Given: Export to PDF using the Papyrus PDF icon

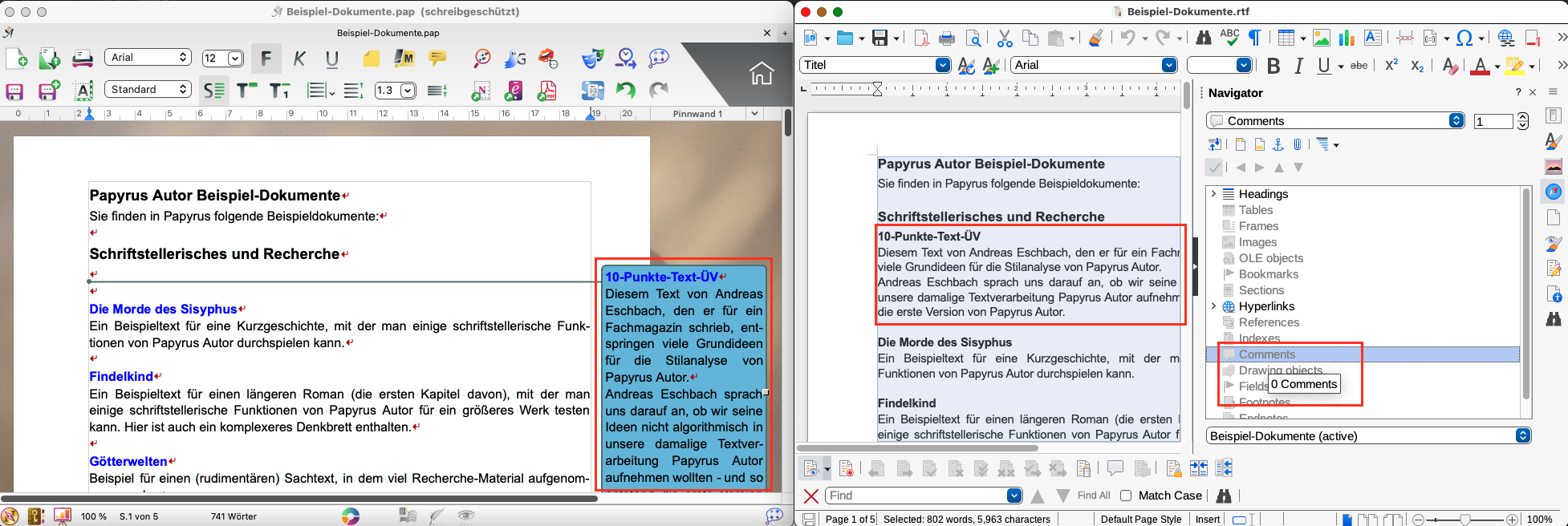Looking at the screenshot, I should click(x=546, y=91).
